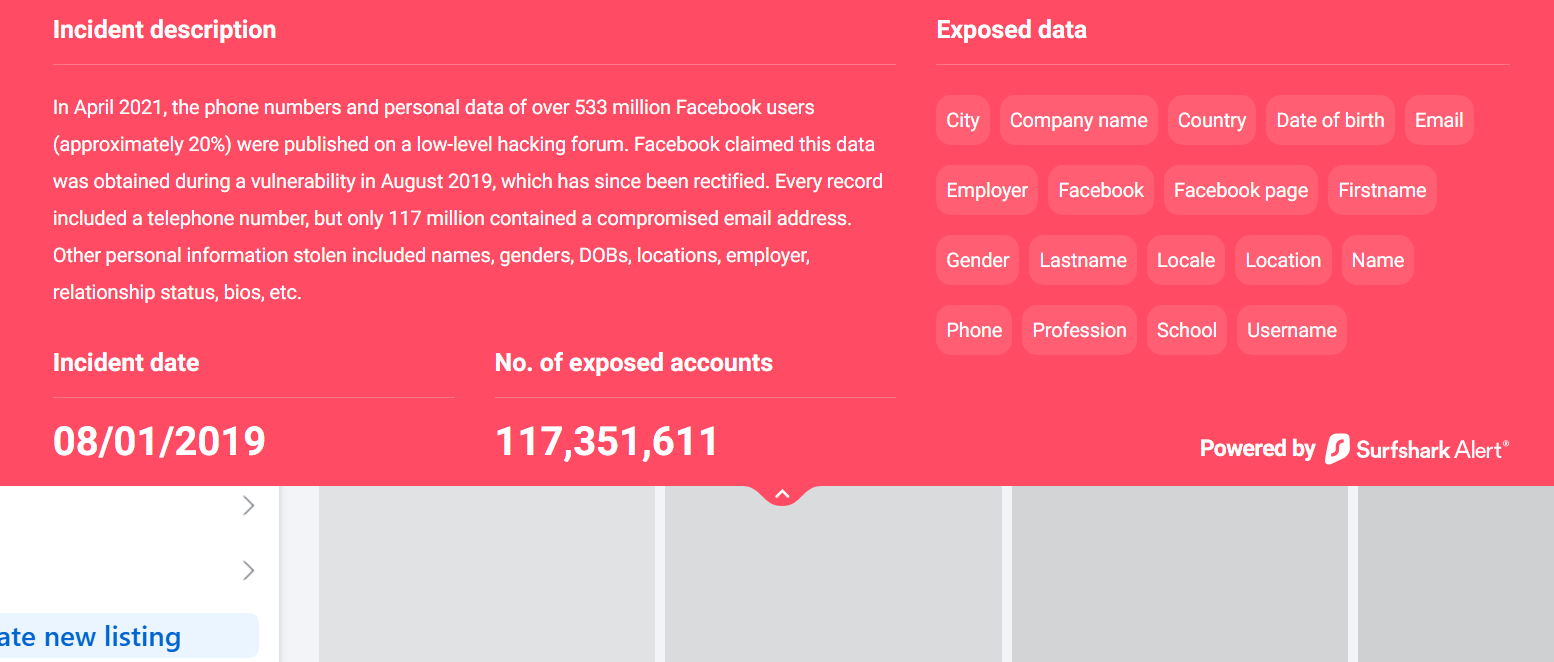The width and height of the screenshot is (1554, 662).
Task: Click the Company name tag
Action: (x=1078, y=120)
